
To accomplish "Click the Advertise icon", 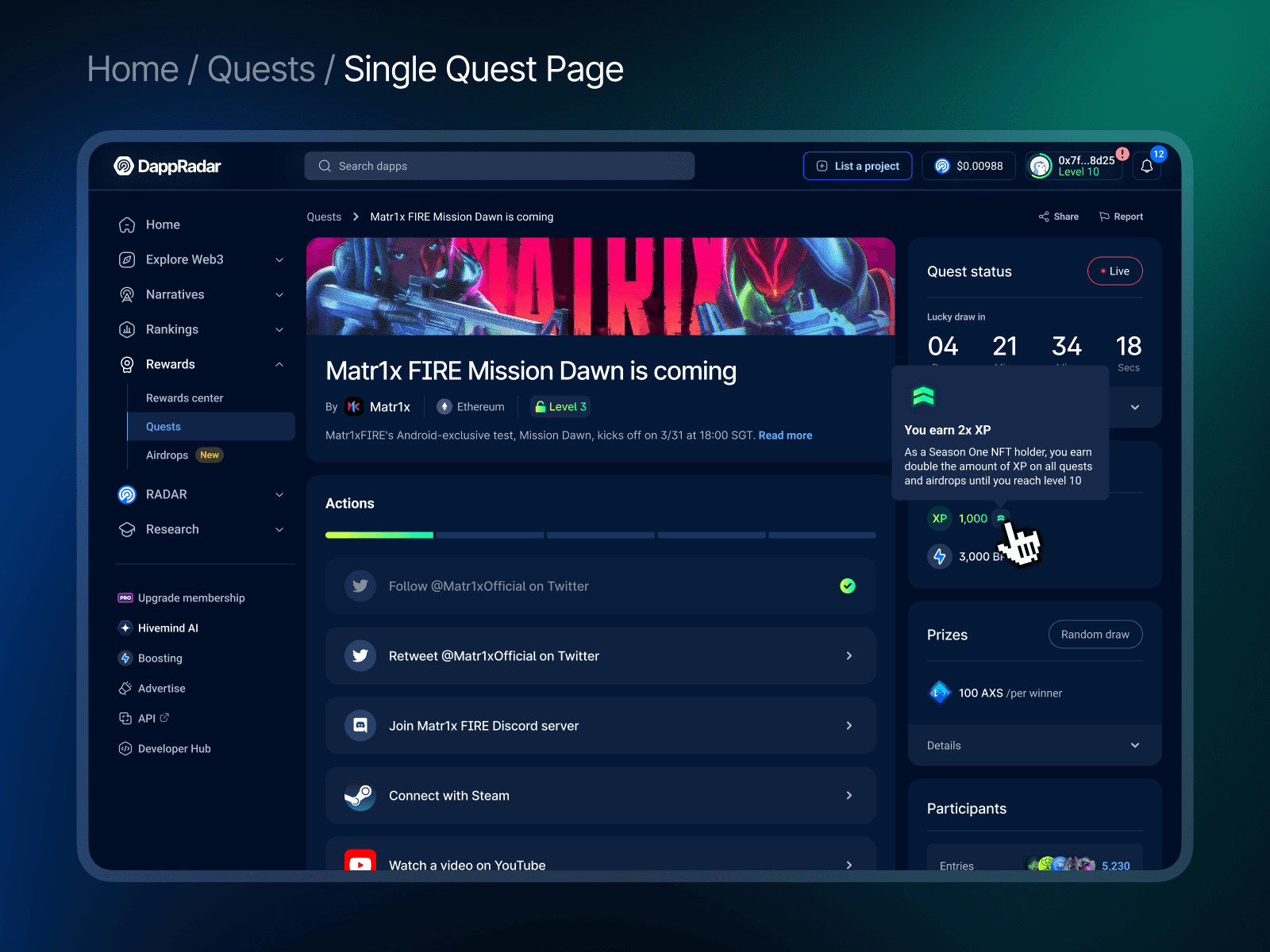I will coord(125,688).
